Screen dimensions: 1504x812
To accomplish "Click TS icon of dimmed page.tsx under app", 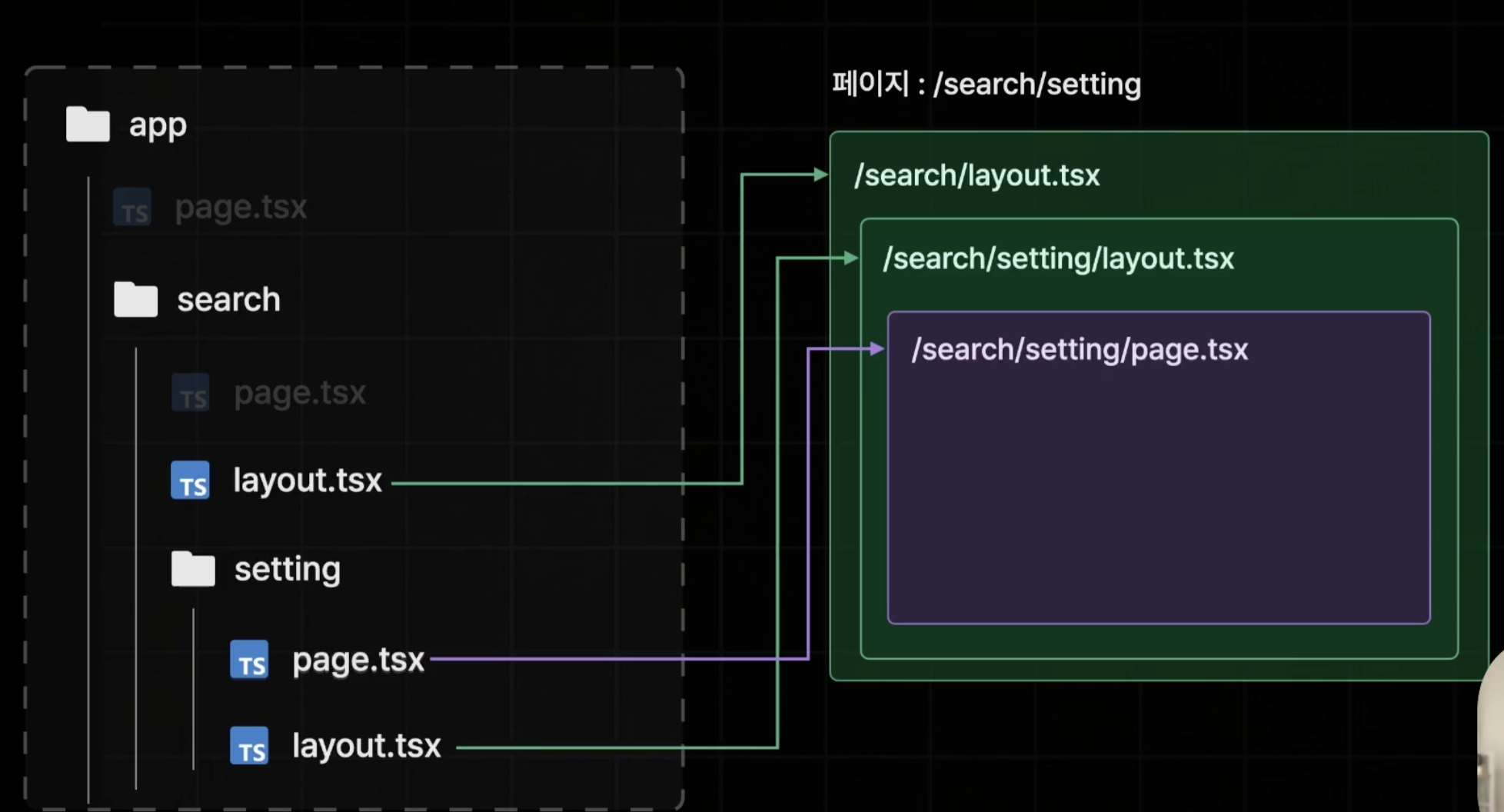I will (x=132, y=208).
